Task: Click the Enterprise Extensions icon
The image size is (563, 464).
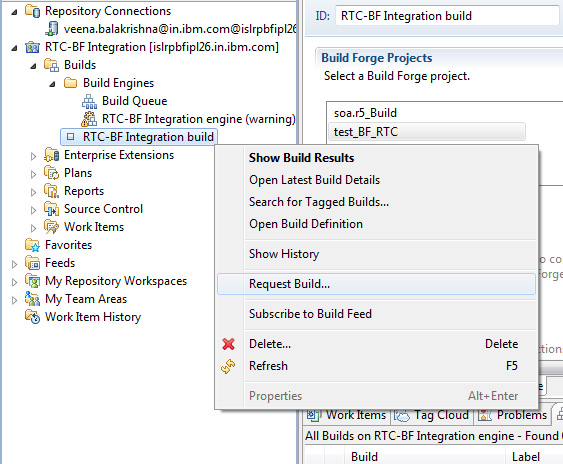Action: pyautogui.click(x=51, y=155)
